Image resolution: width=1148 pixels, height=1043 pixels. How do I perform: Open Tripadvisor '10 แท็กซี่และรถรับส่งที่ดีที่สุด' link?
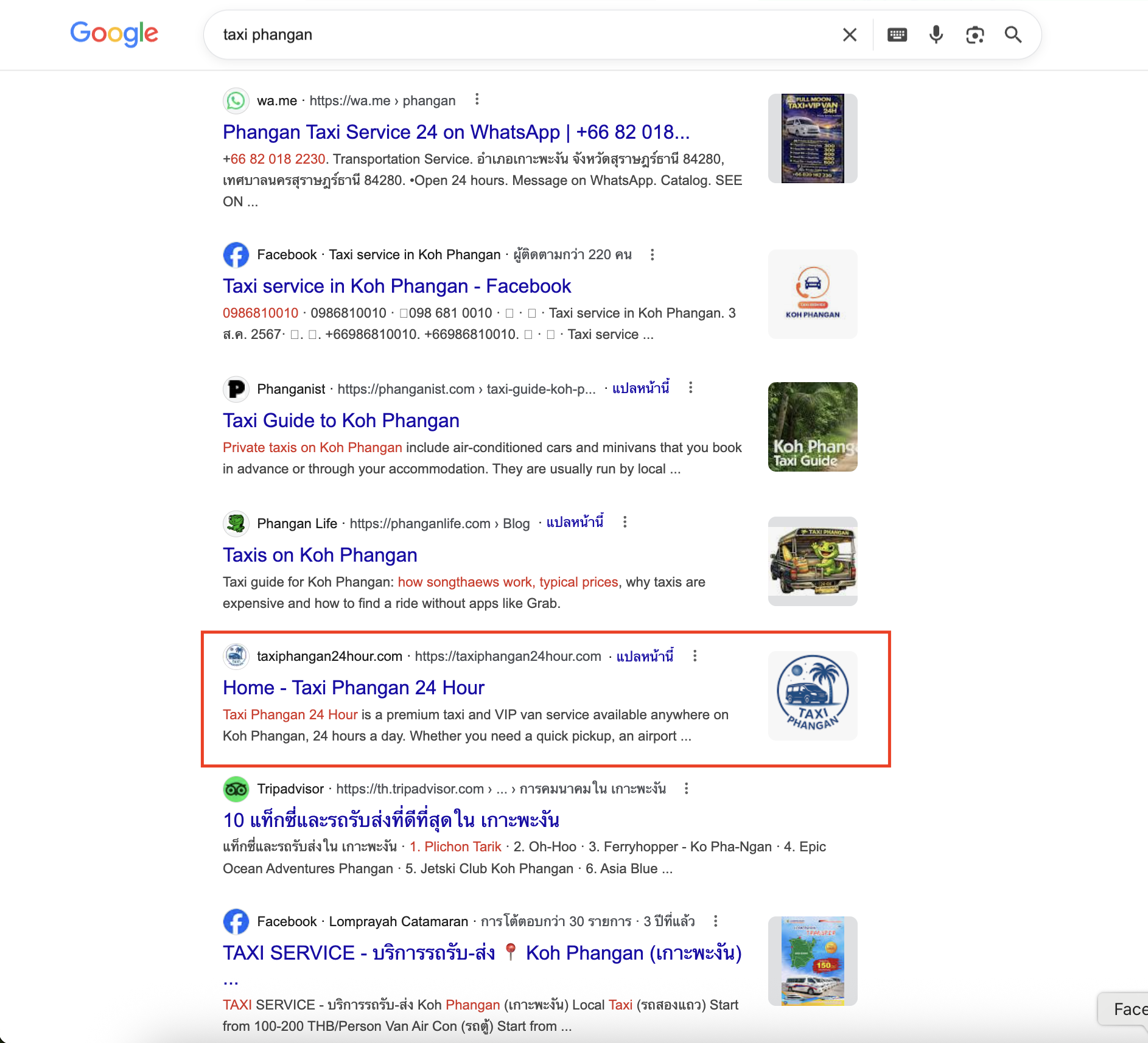point(391,820)
